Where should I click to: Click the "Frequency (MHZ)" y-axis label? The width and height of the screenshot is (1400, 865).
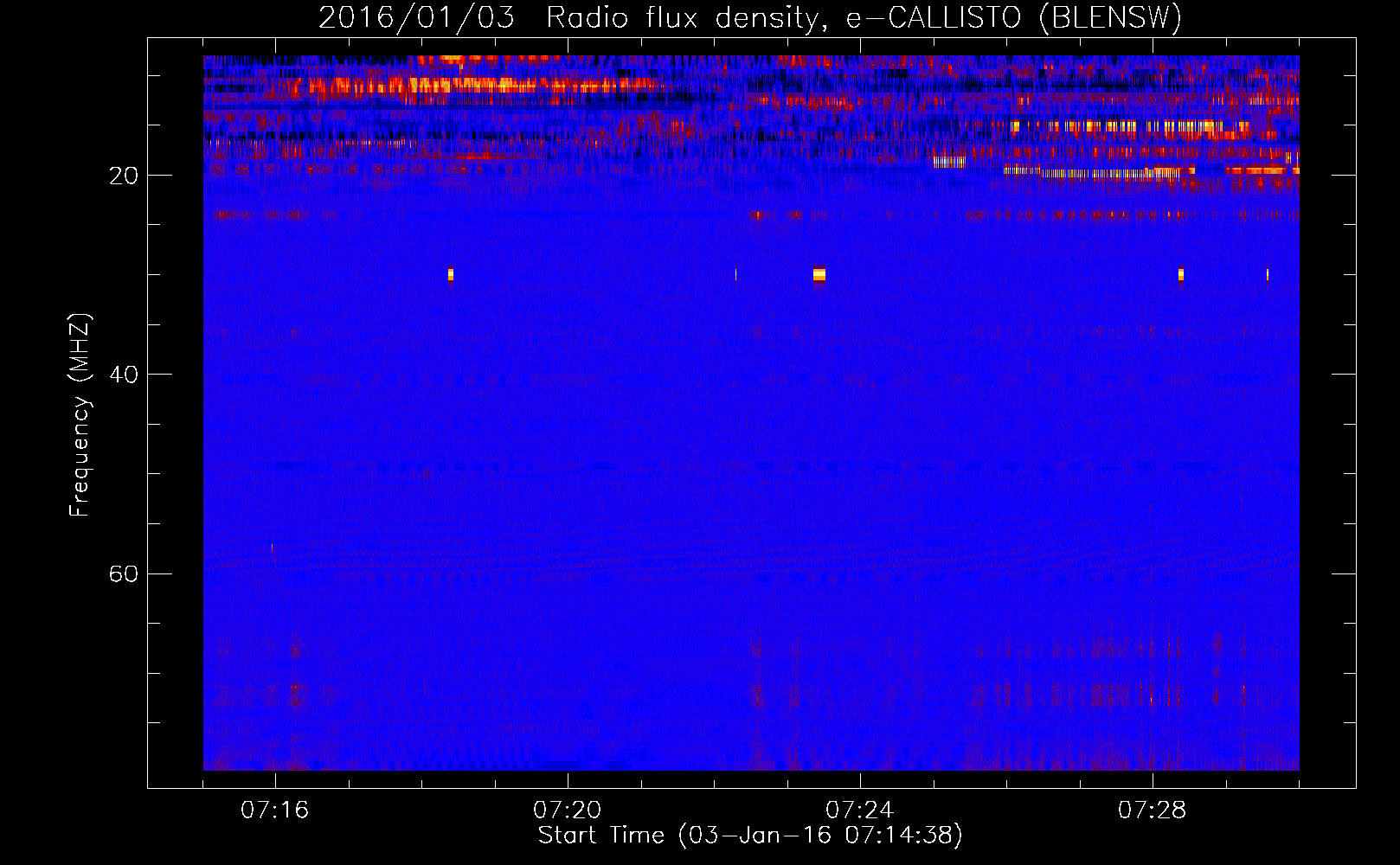click(x=79, y=415)
